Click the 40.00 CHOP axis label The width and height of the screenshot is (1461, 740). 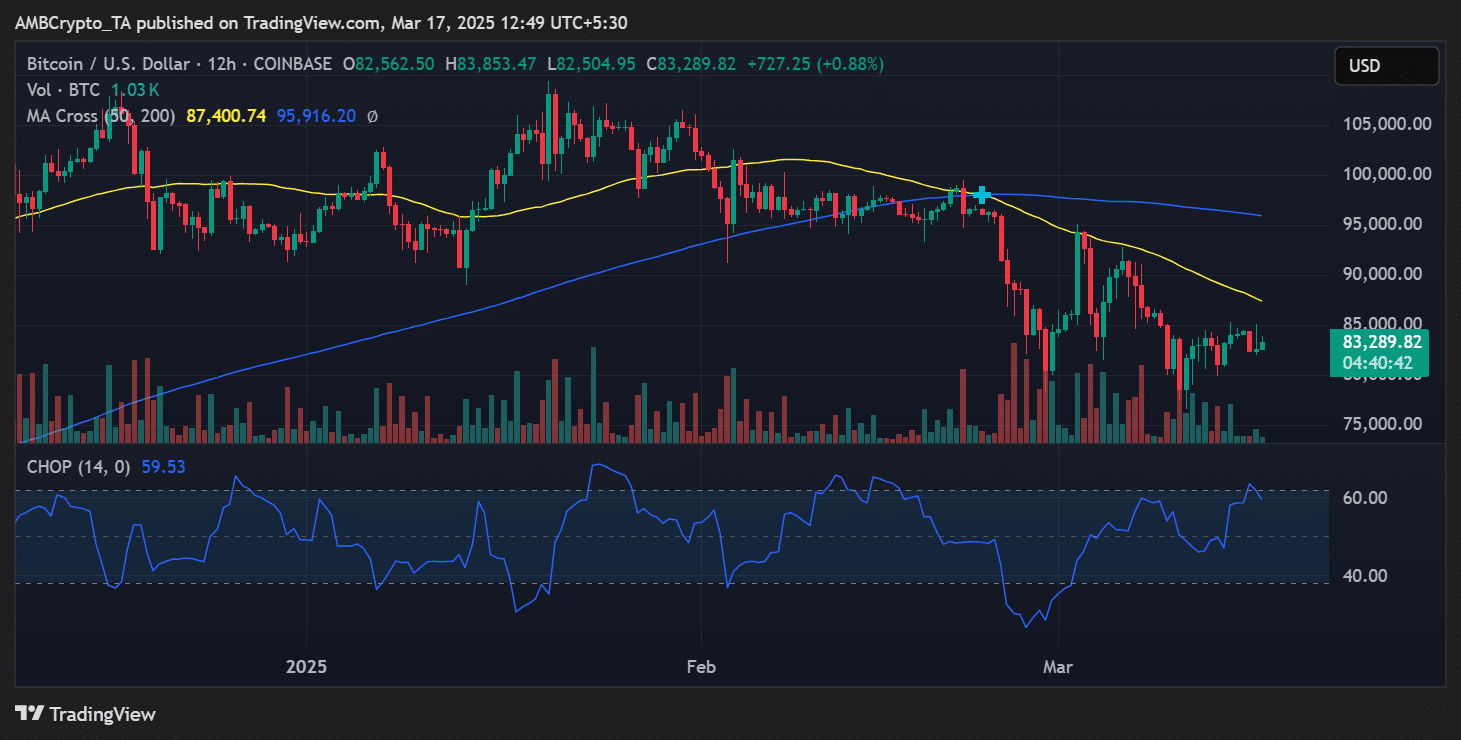pos(1365,576)
